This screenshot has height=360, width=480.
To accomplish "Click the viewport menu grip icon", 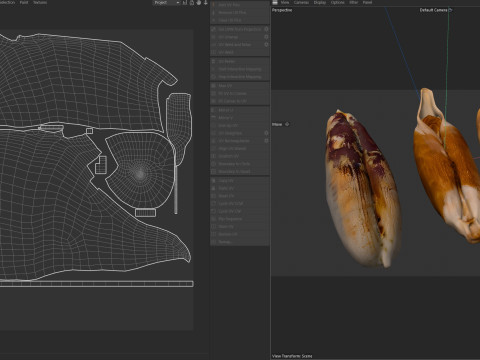I will pos(275,2).
